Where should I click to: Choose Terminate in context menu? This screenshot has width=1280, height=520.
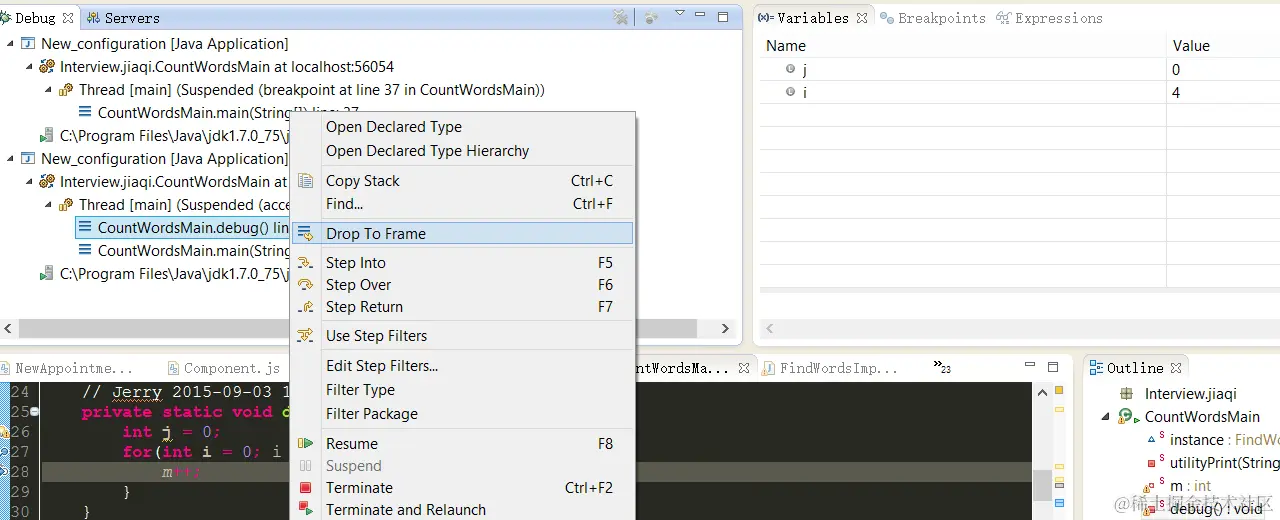(462, 488)
